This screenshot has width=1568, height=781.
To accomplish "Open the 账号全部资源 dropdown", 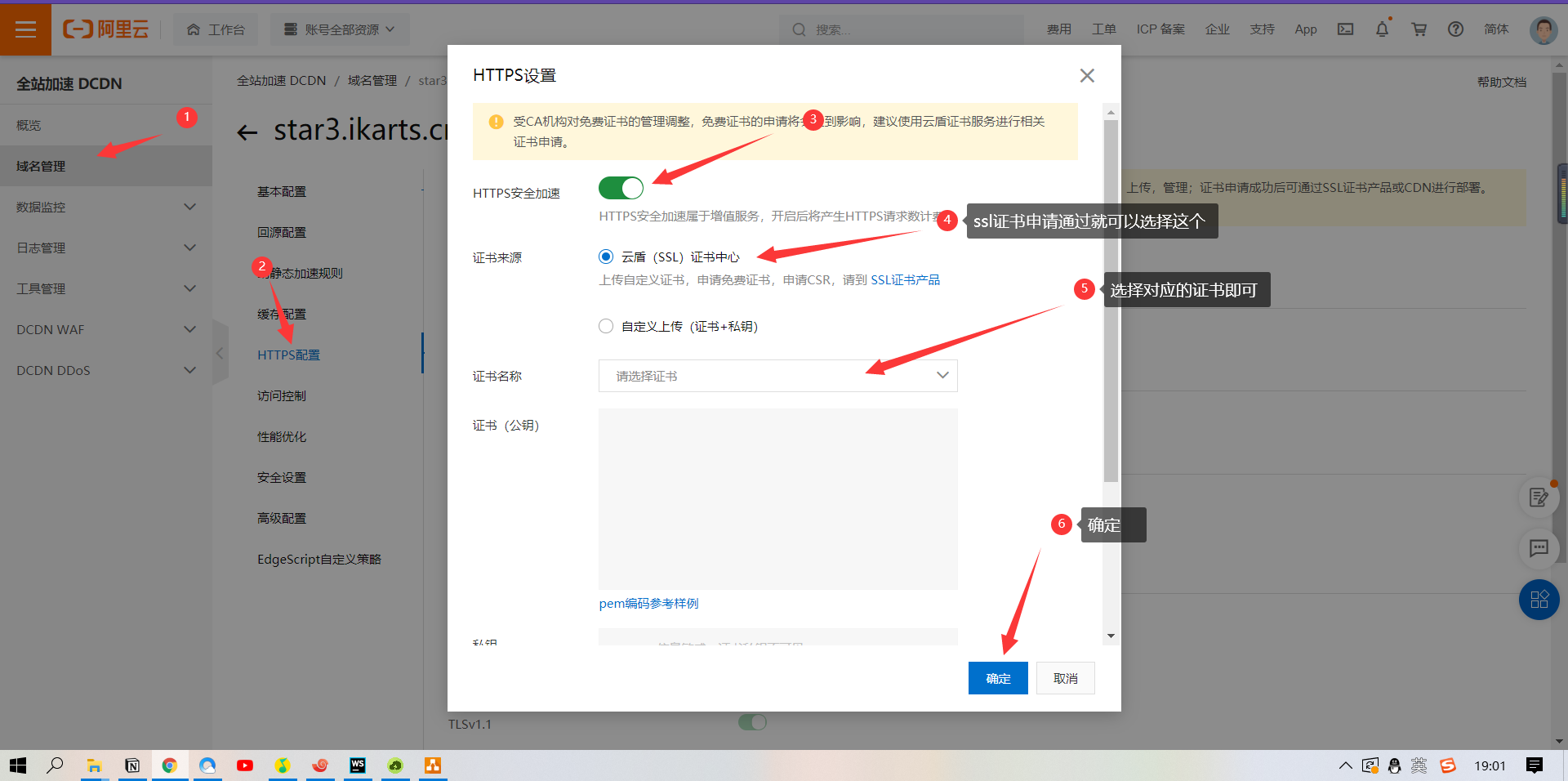I will 340,29.
